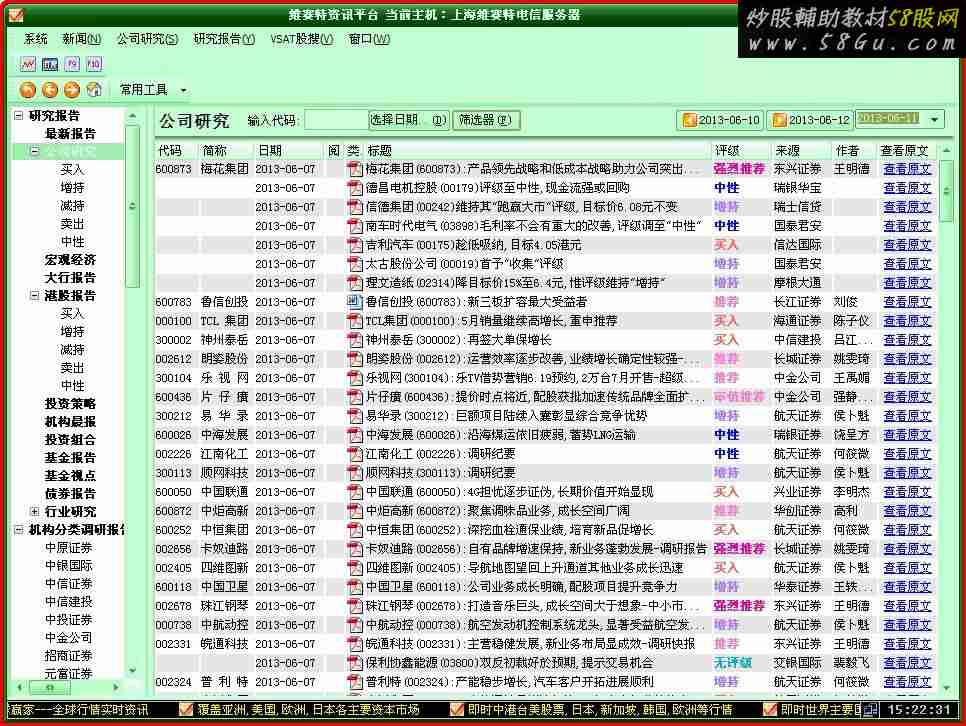Screen dimensions: 966x726
Task: Go back with the orange left arrow
Action: tap(50, 90)
